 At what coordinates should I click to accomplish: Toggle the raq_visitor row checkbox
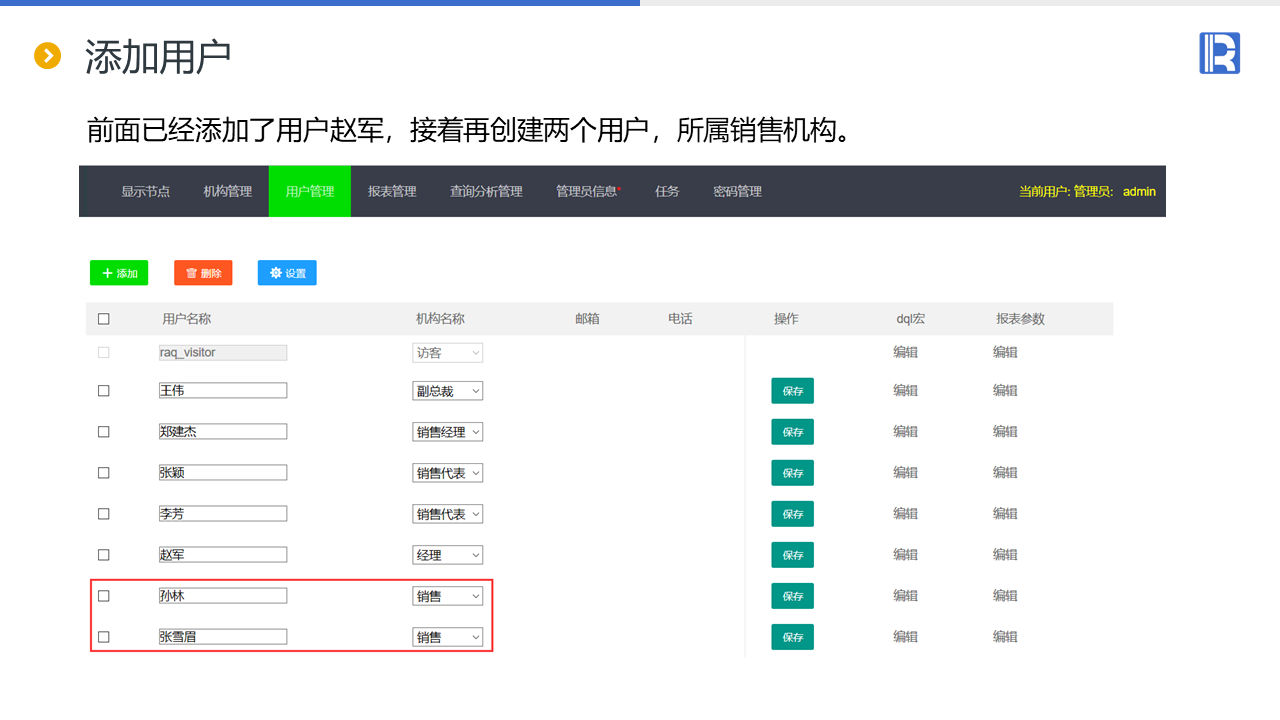tap(104, 353)
